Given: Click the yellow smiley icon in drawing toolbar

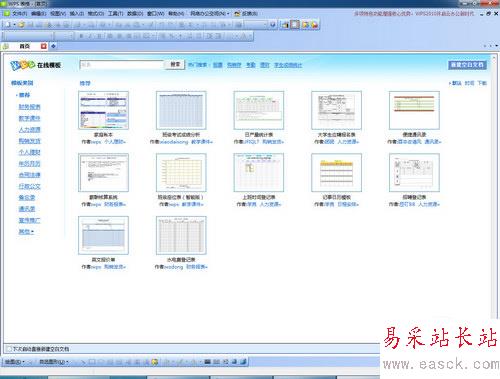Looking at the screenshot, I should 154,361.
